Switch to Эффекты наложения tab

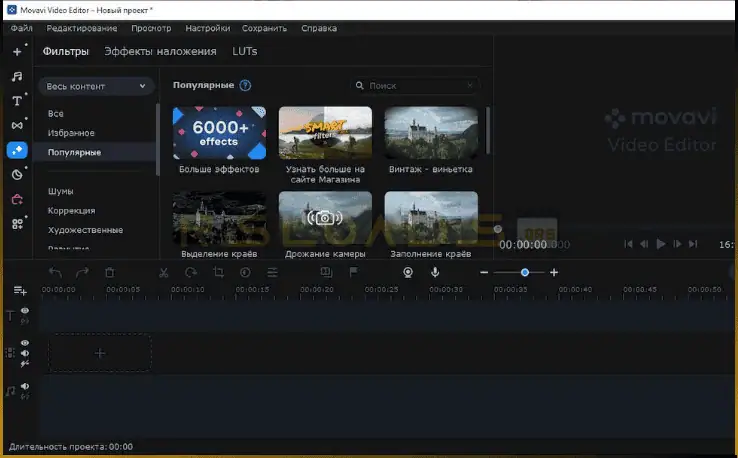160,51
